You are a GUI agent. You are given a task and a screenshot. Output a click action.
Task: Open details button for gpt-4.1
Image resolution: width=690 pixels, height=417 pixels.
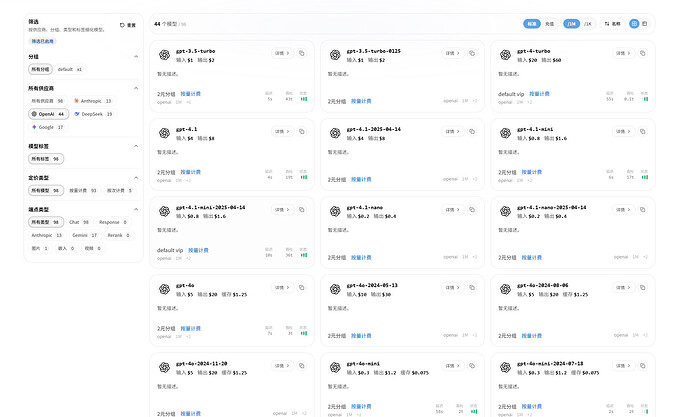click(282, 132)
